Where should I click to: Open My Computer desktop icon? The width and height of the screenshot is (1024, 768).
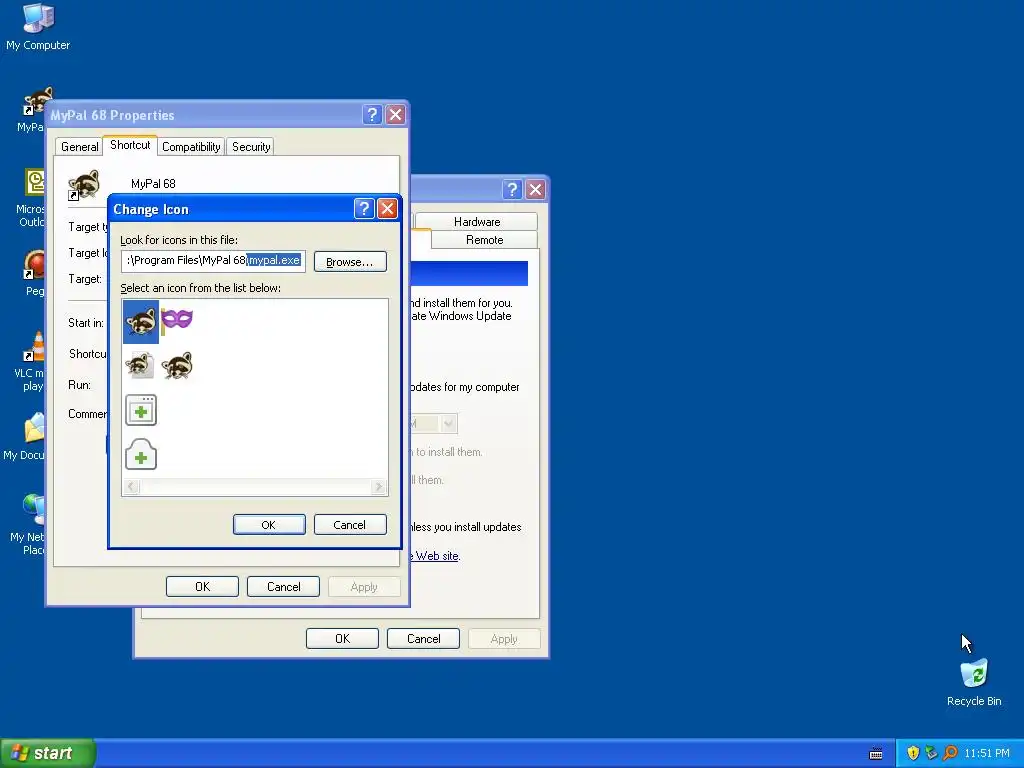[38, 27]
